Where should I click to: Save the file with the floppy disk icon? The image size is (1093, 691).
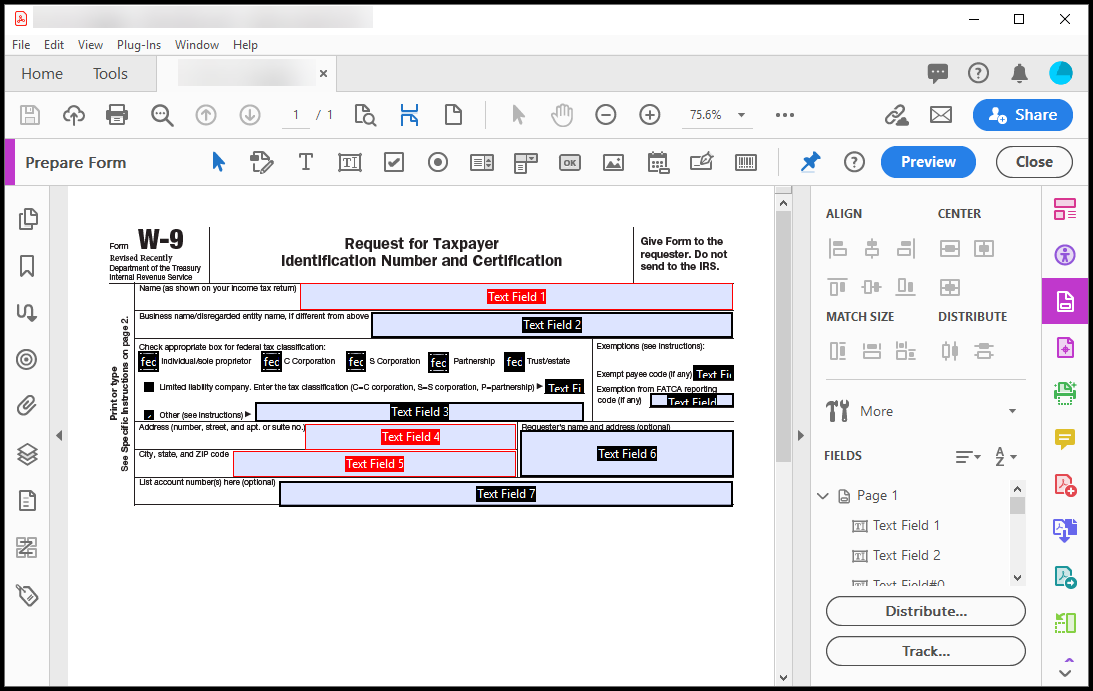click(30, 115)
